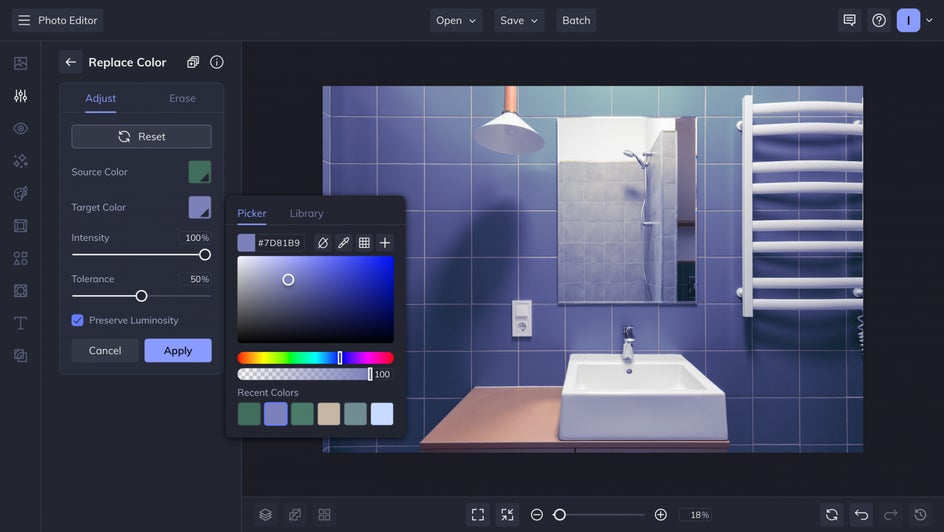Undo the last action
The width and height of the screenshot is (944, 532).
(862, 515)
